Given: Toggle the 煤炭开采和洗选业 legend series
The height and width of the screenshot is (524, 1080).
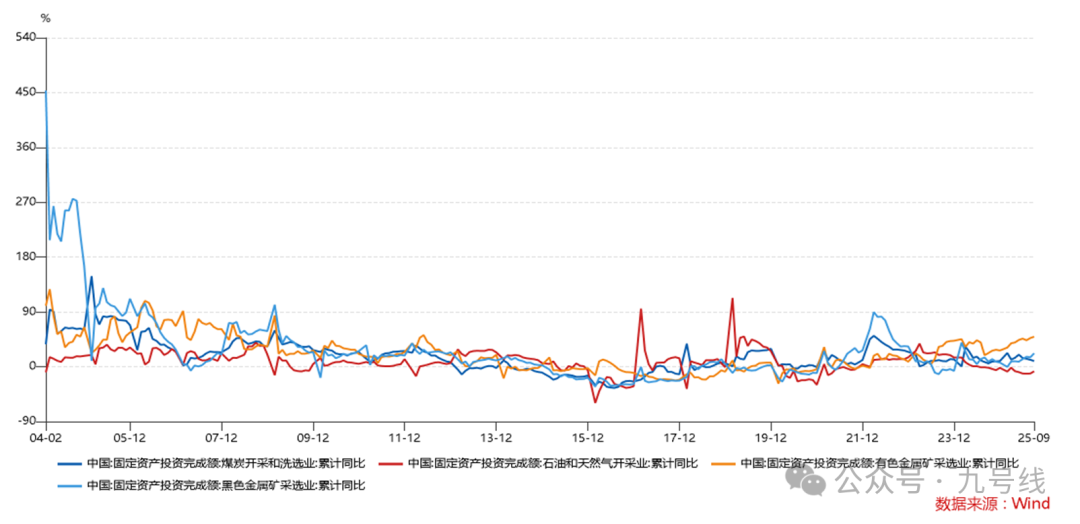Looking at the screenshot, I should click(225, 463).
